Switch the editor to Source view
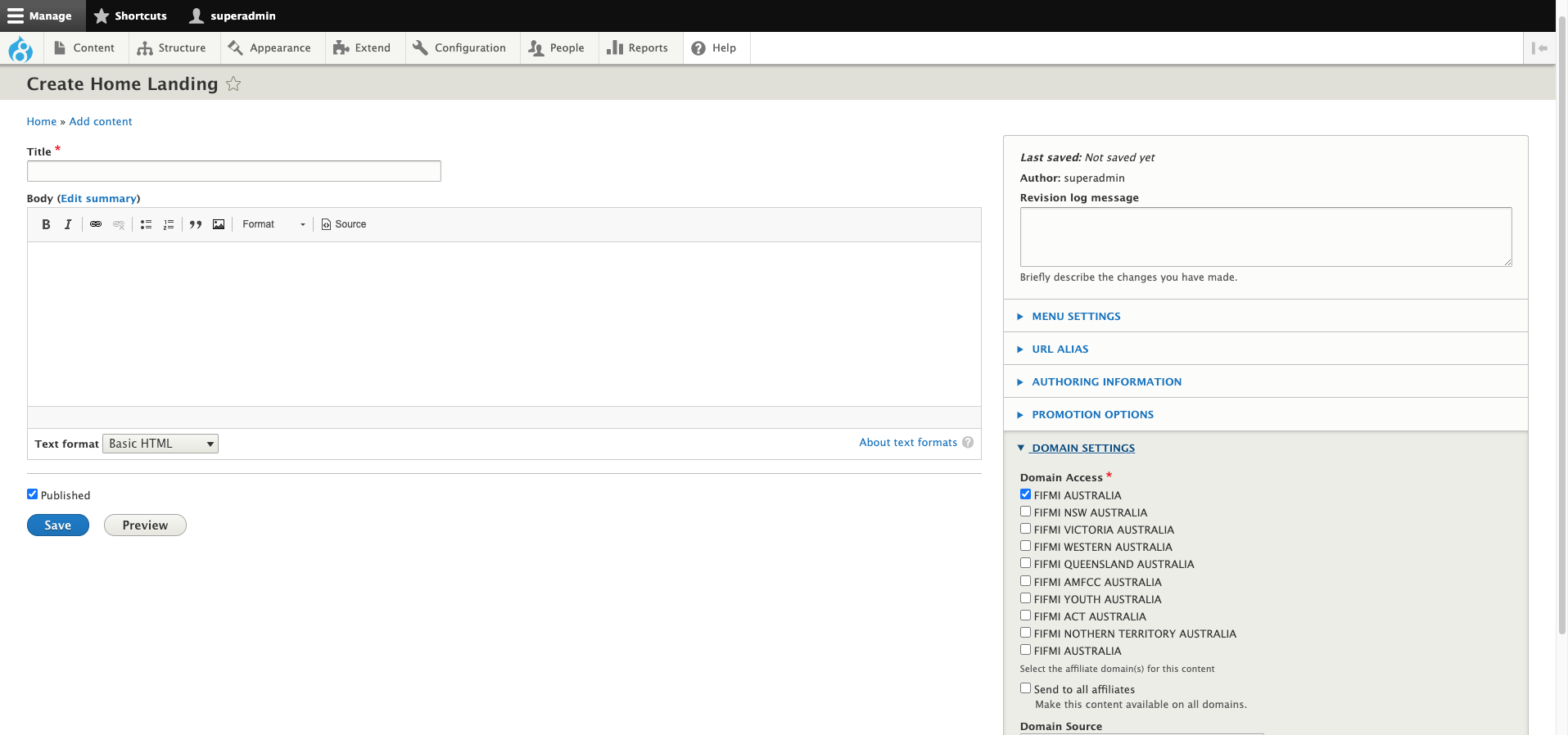Image resolution: width=1568 pixels, height=735 pixels. (344, 224)
